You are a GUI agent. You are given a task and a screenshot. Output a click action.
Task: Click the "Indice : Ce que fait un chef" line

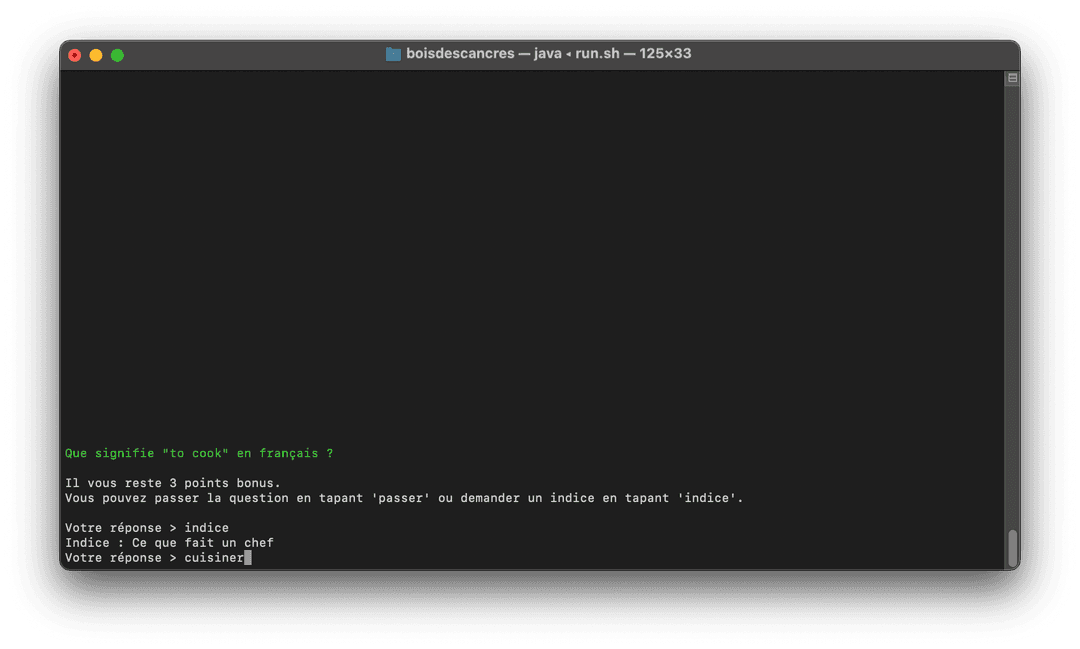(169, 543)
